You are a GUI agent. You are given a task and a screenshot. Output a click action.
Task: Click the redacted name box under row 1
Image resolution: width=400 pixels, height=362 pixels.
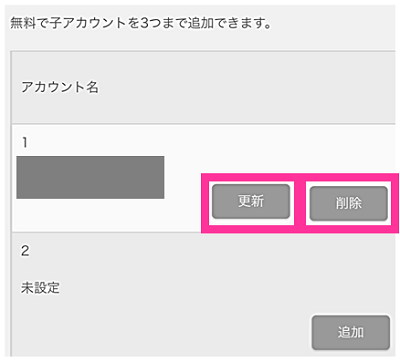click(x=90, y=177)
